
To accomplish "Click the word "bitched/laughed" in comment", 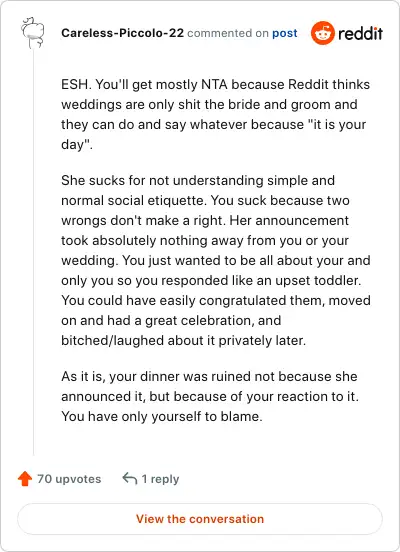I will click(x=112, y=340).
